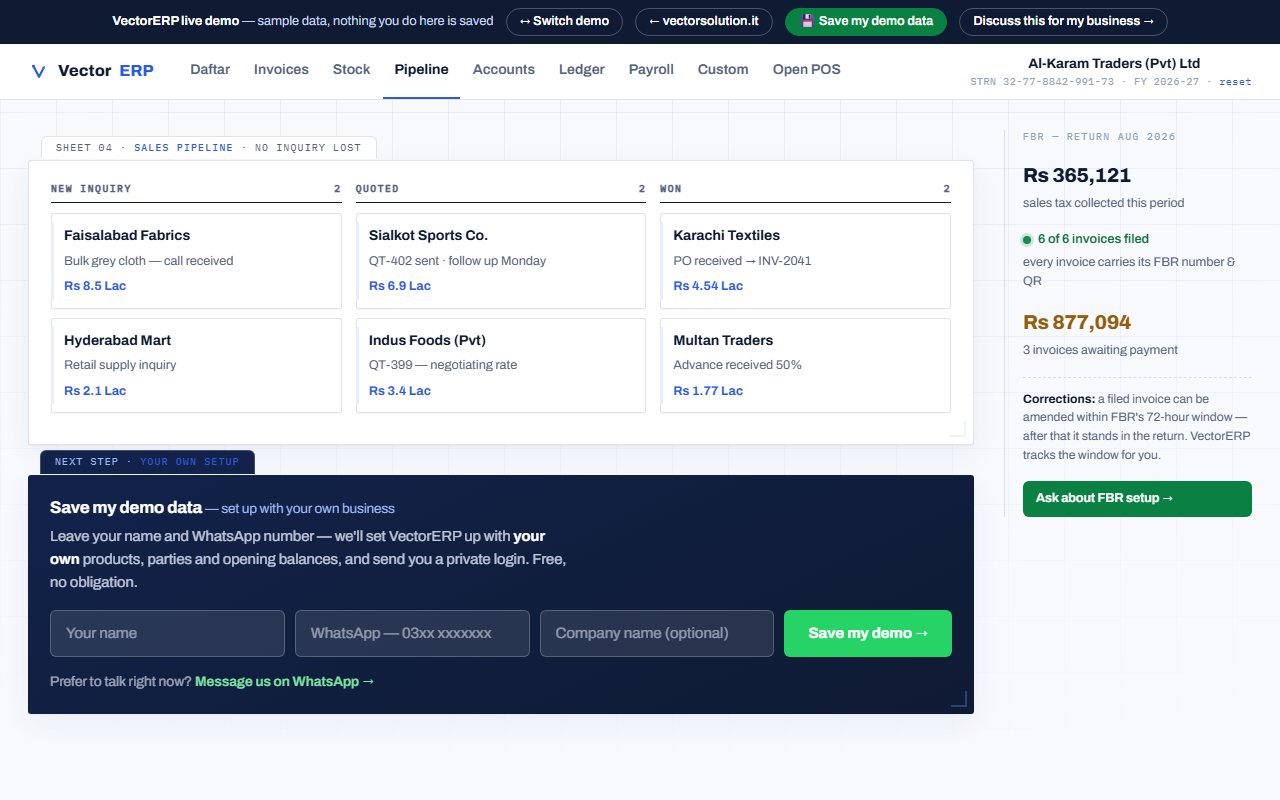Go to the Stock tab
Screen dimensions: 1280x800
click(352, 70)
